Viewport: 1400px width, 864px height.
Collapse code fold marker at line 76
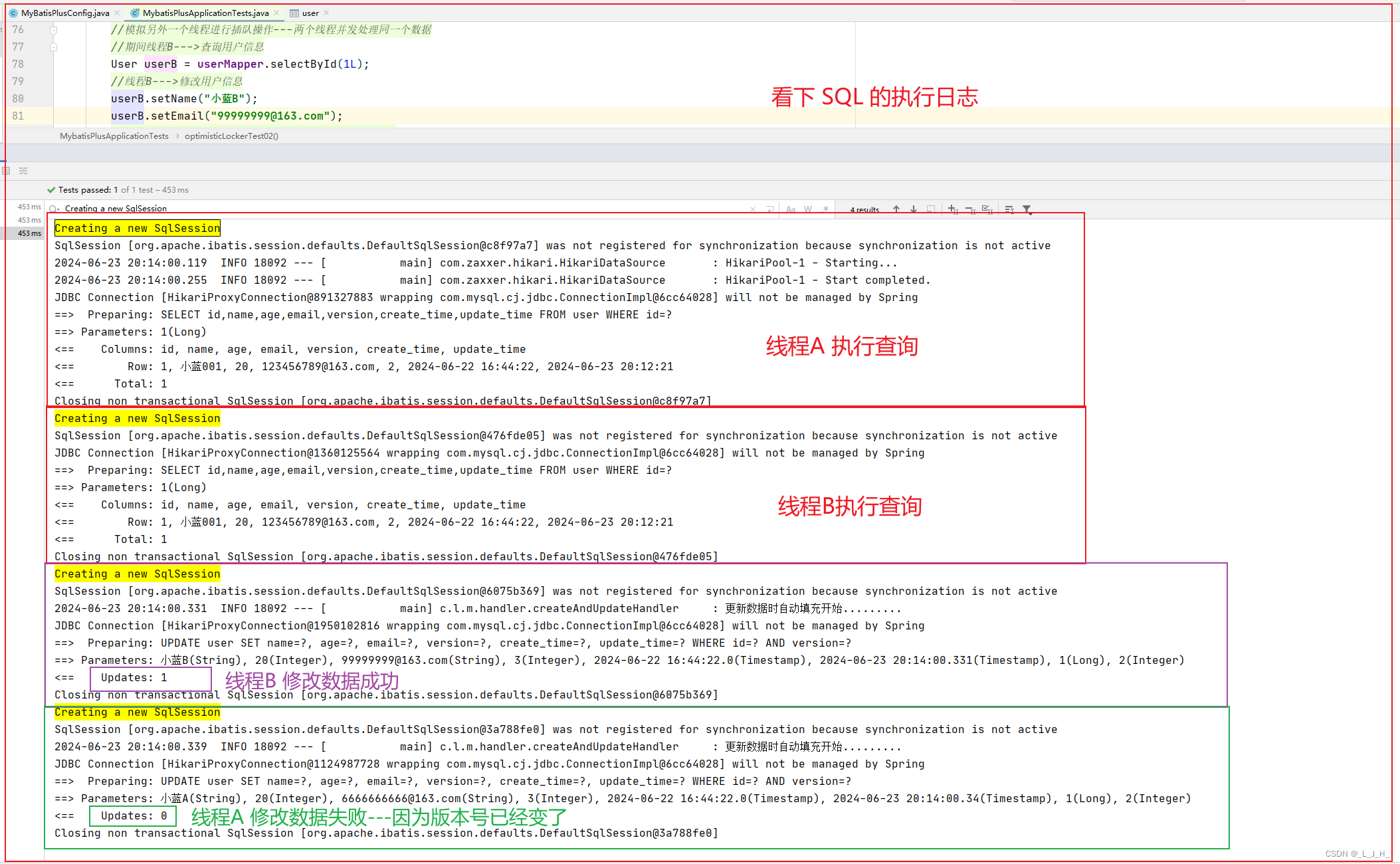click(x=53, y=30)
